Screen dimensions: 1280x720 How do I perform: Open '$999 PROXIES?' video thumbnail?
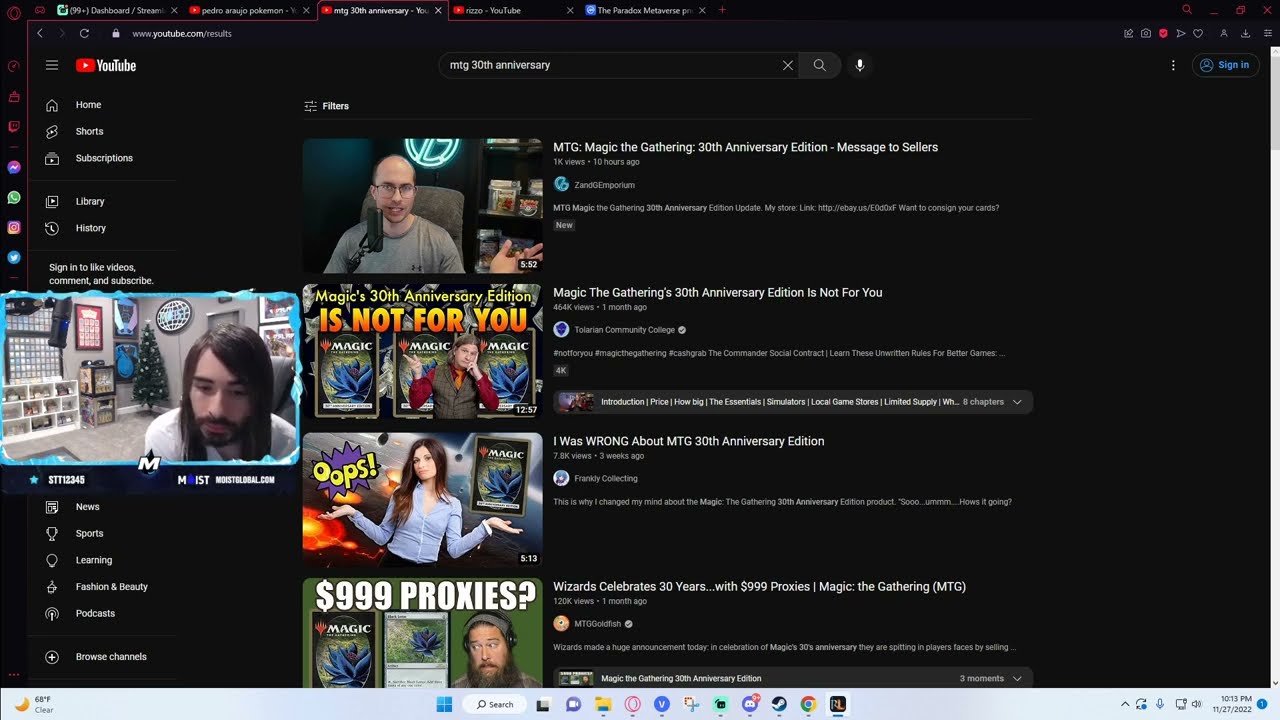(422, 632)
